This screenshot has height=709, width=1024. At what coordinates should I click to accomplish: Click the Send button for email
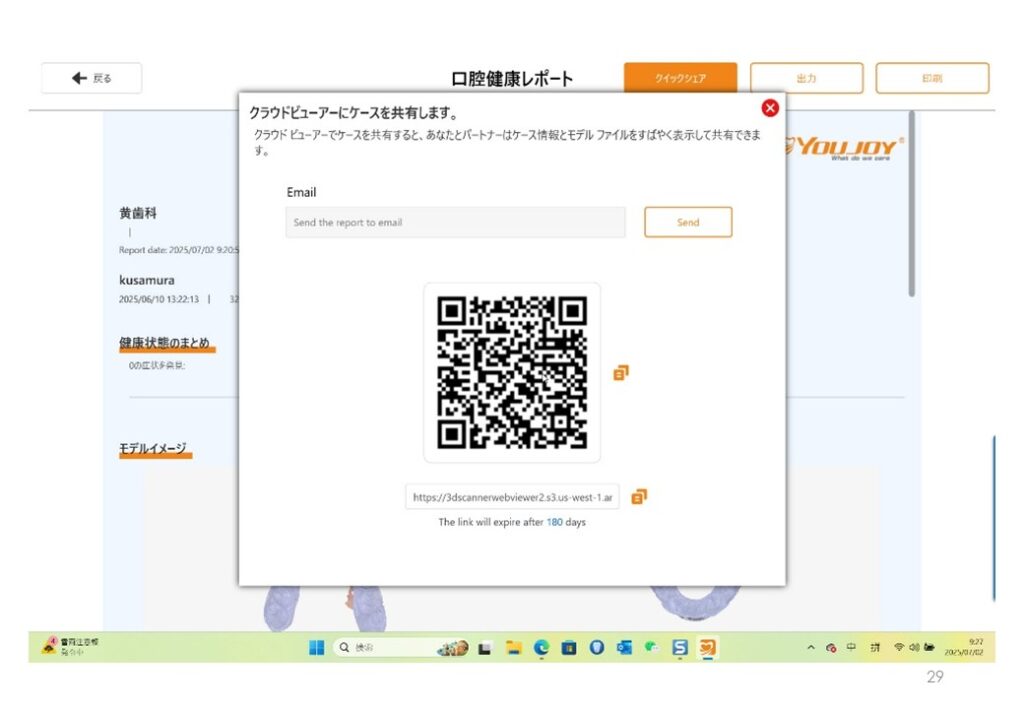click(688, 222)
